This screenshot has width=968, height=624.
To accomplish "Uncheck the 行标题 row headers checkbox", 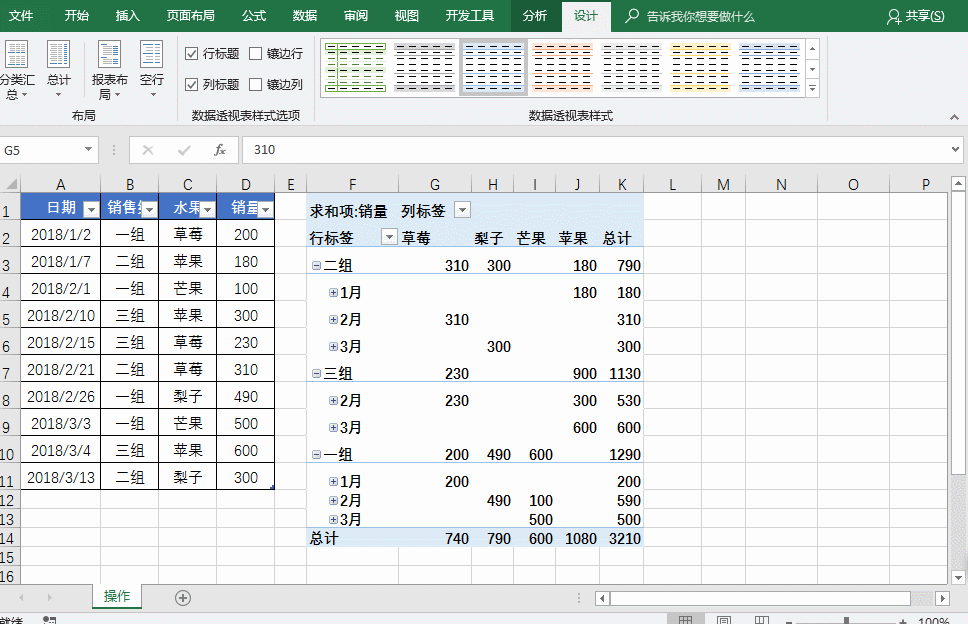I will (192, 54).
